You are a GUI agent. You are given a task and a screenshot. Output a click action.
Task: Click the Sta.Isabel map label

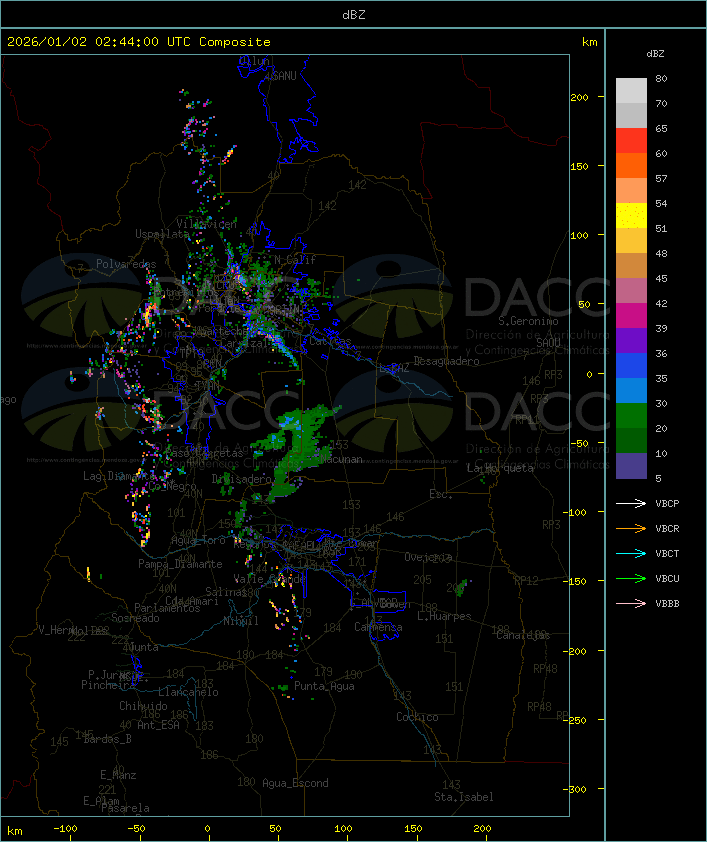click(464, 797)
